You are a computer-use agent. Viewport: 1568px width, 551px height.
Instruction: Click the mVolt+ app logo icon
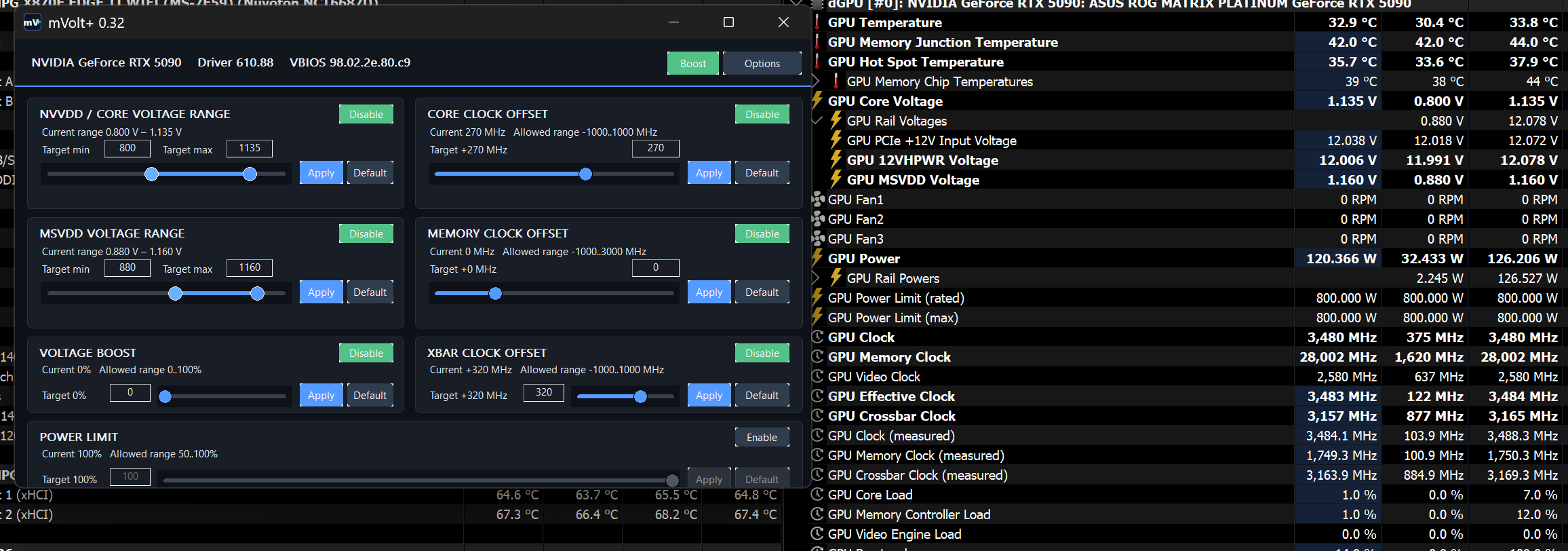[32, 22]
